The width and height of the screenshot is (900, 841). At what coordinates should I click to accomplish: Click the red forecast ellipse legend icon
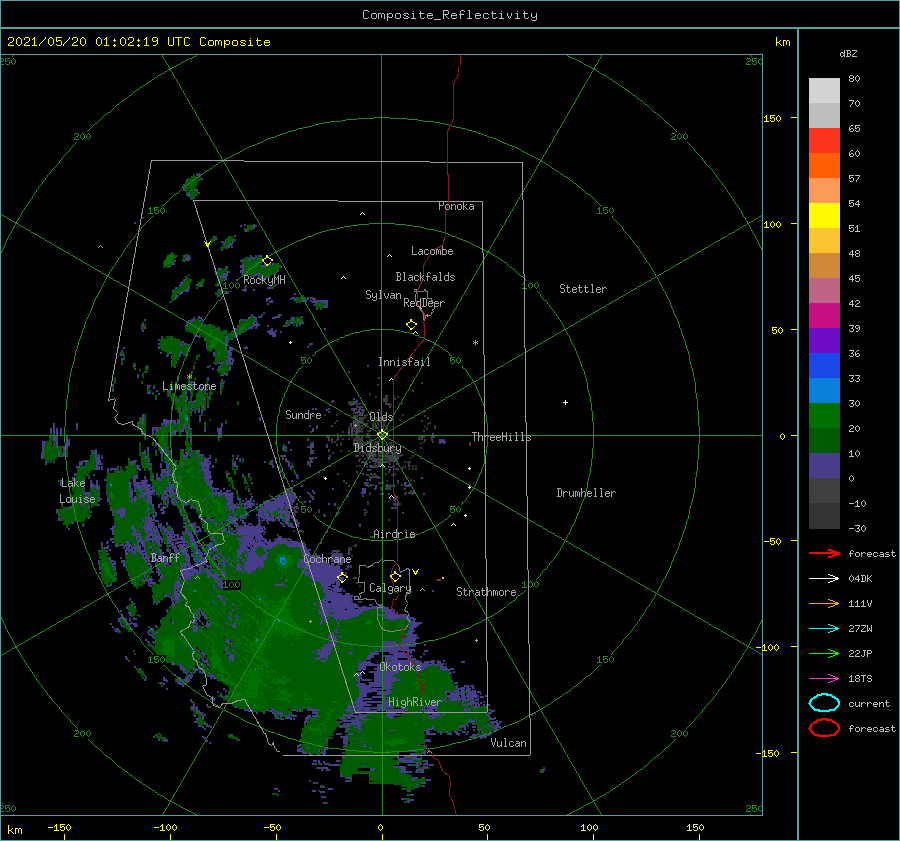824,728
